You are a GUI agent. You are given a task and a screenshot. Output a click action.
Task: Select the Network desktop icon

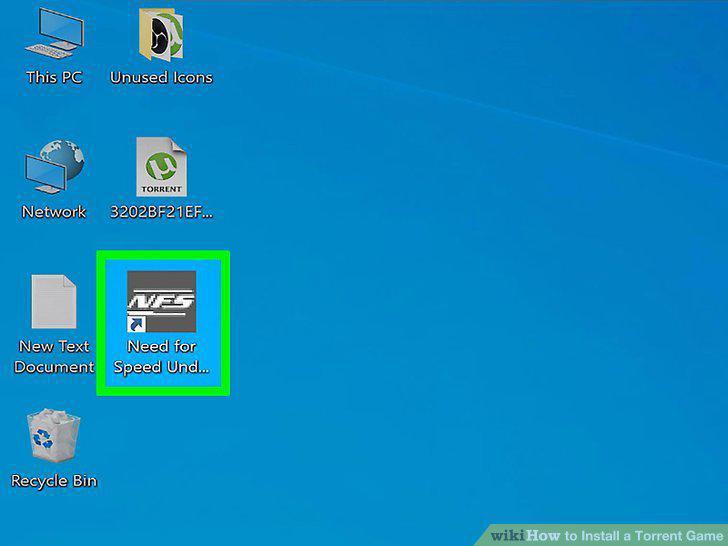(54, 166)
